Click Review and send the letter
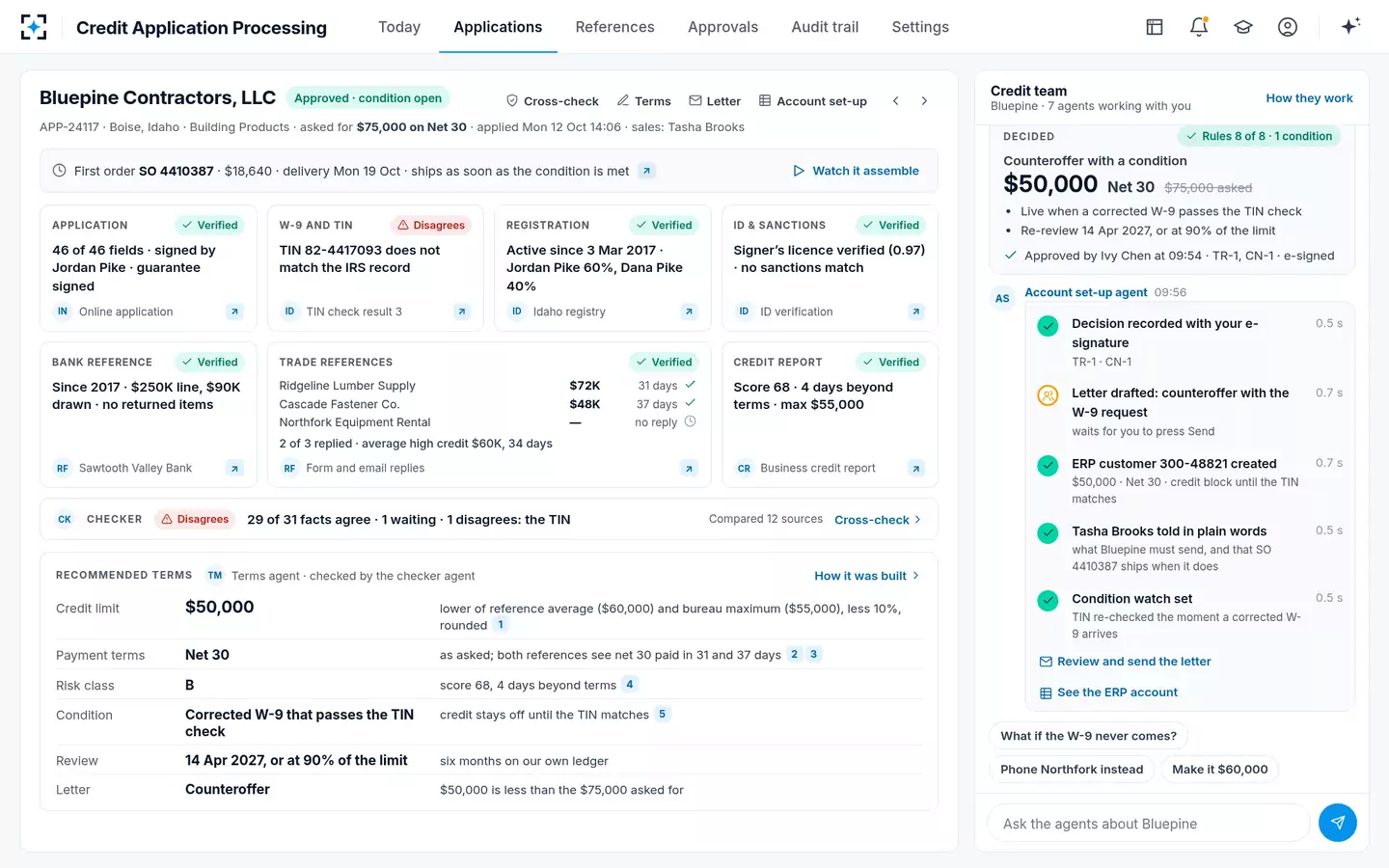1389x868 pixels. point(1125,662)
